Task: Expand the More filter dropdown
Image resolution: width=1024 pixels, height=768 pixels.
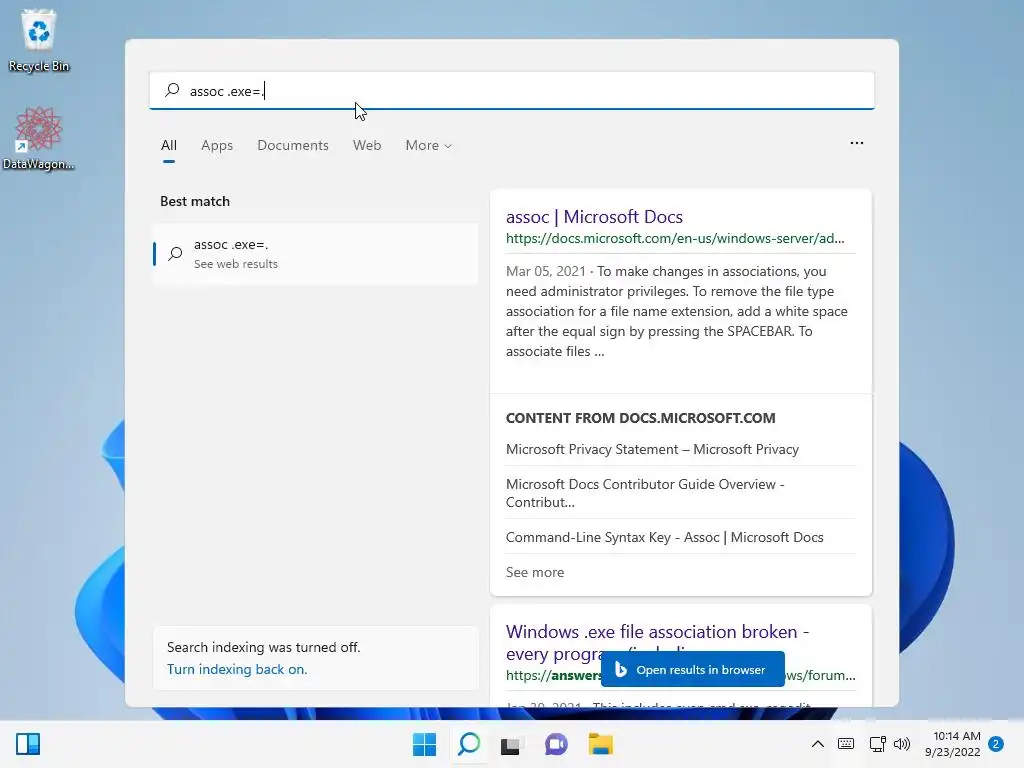Action: (428, 146)
